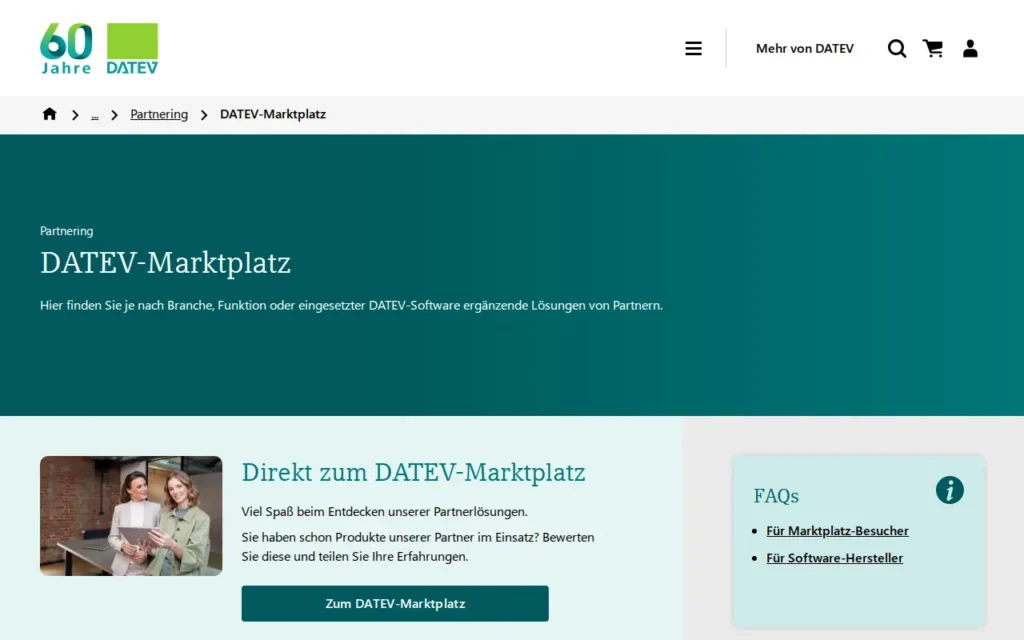Click the Viel Spaß beim Entdecken sentence
1024x640 pixels.
(x=384, y=511)
